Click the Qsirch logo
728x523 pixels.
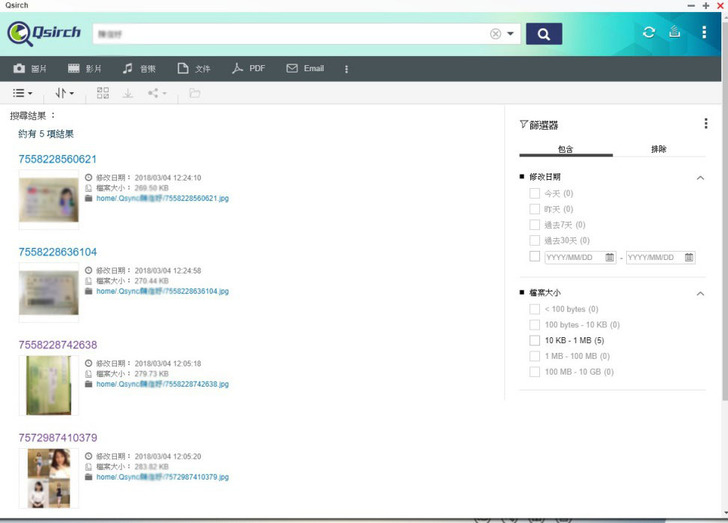click(x=44, y=33)
